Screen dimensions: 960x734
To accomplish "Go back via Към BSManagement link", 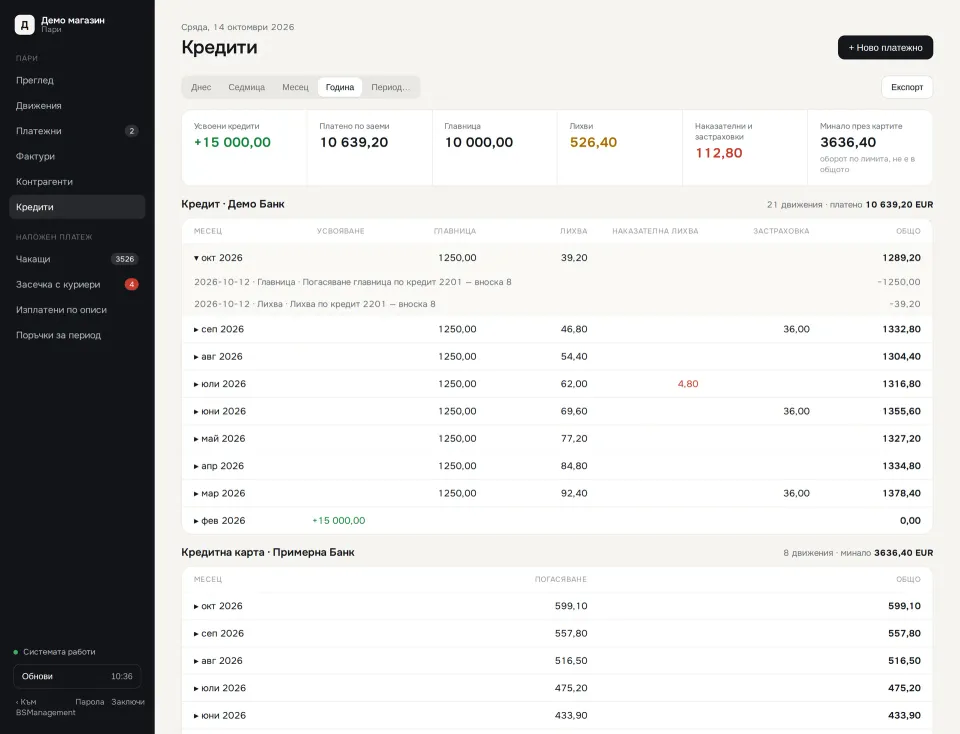I will pos(45,707).
